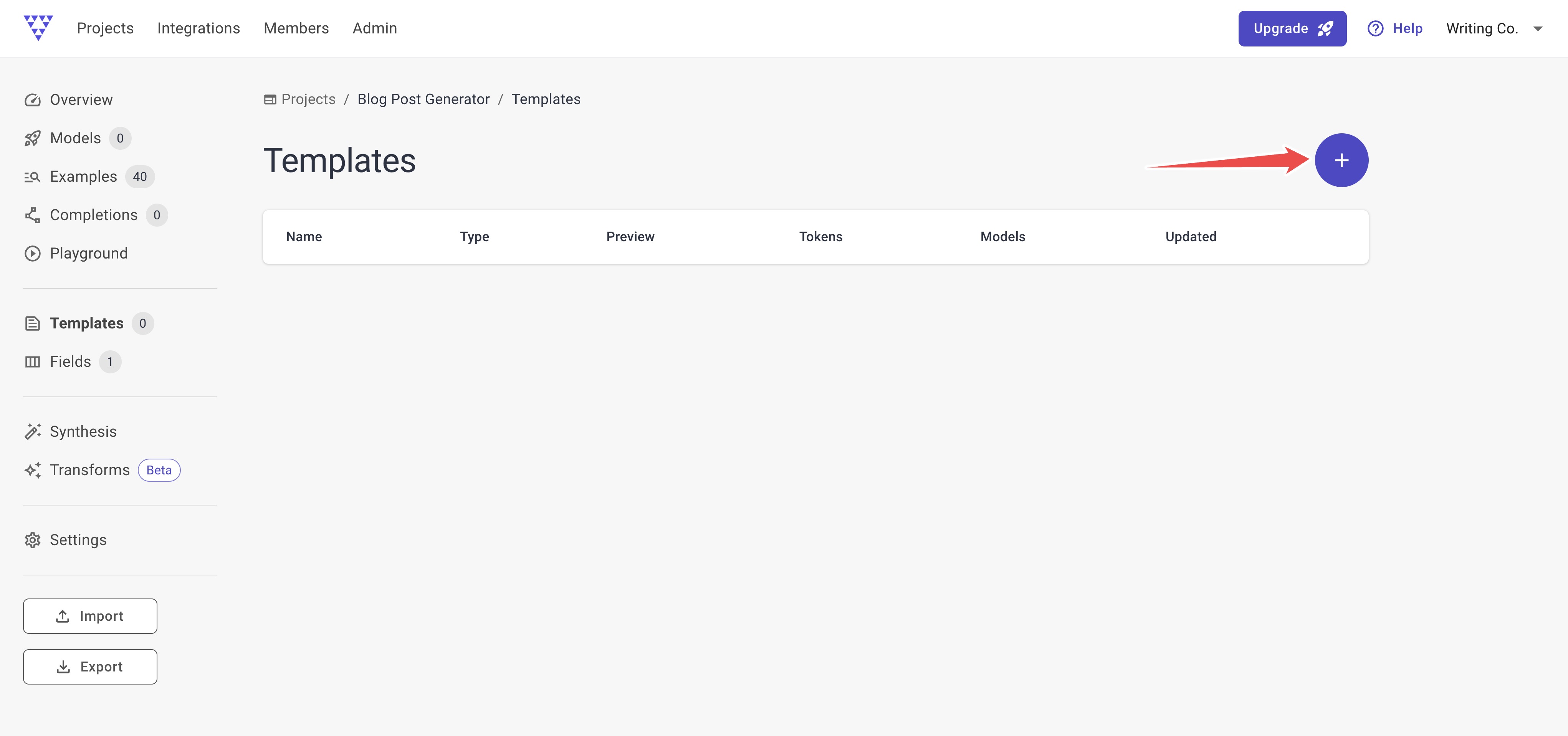Open Playground in the sidebar
This screenshot has width=1568, height=736.
click(89, 253)
